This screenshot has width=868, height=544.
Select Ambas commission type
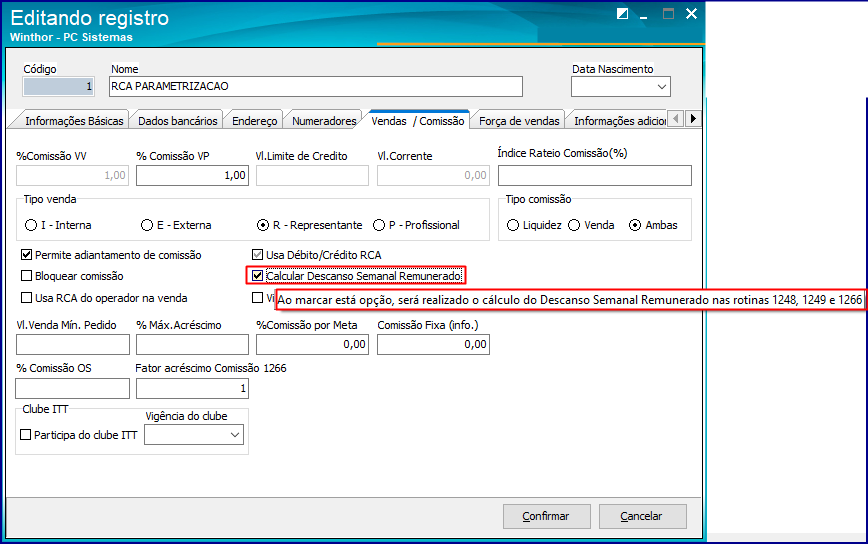click(654, 225)
